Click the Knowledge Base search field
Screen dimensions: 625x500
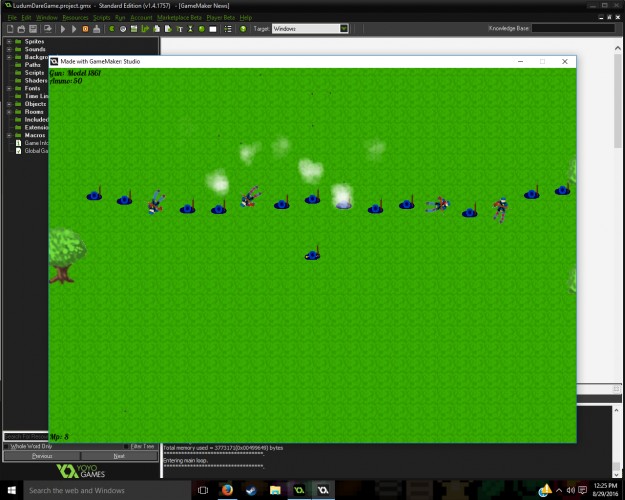pyautogui.click(x=573, y=28)
